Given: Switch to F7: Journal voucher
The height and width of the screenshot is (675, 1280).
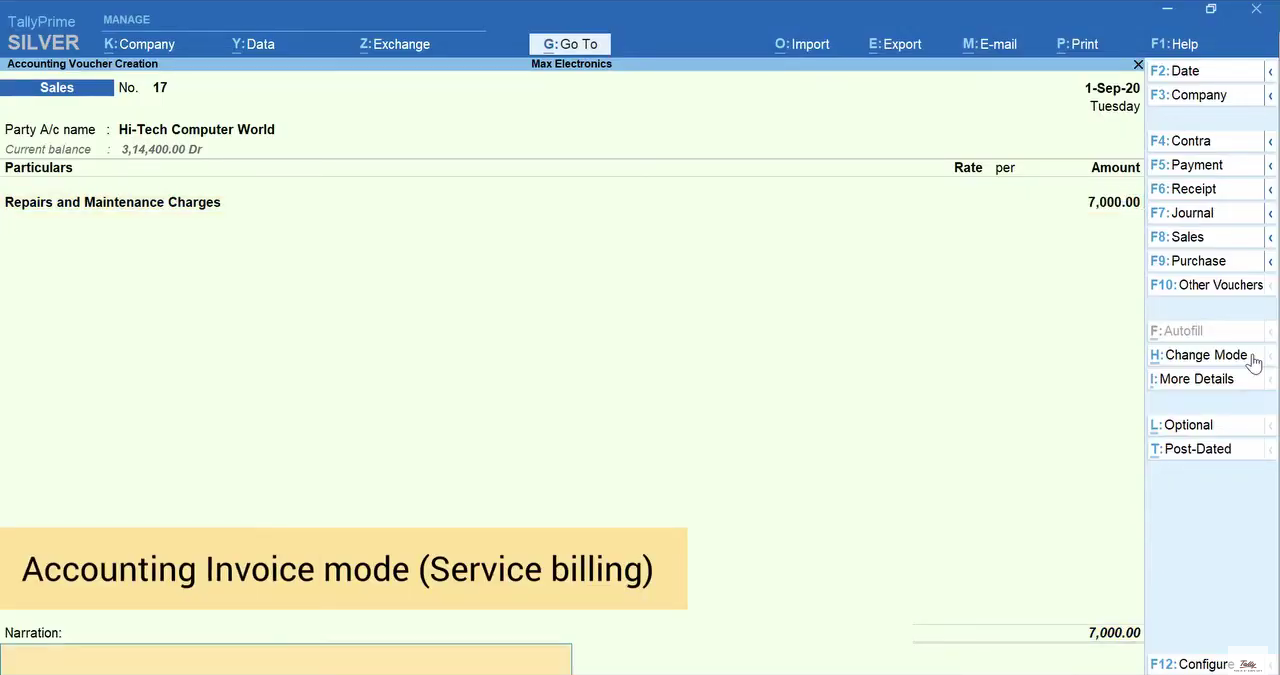Looking at the screenshot, I should click(1205, 213).
